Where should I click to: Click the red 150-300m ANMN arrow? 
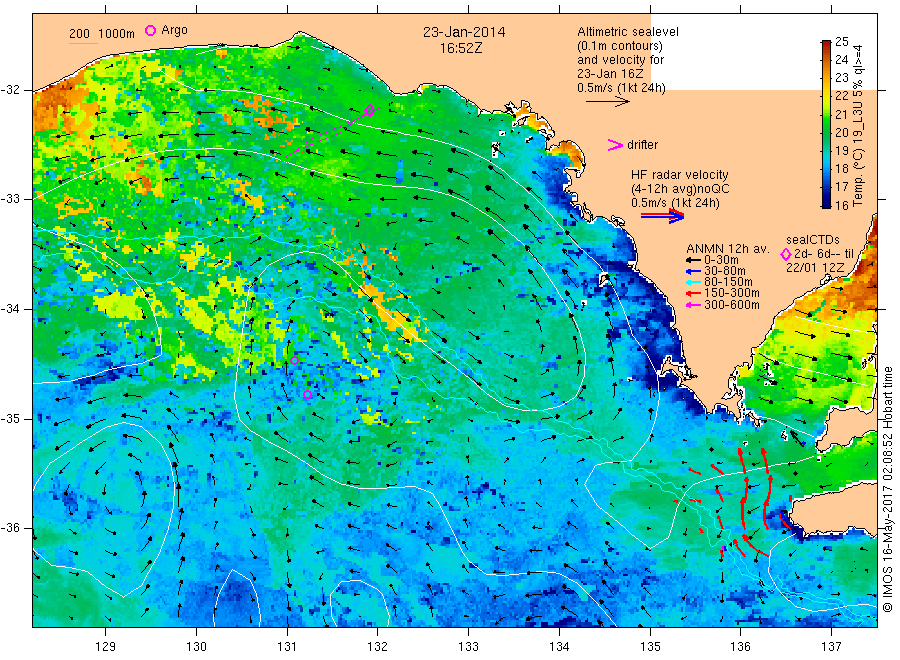693,294
